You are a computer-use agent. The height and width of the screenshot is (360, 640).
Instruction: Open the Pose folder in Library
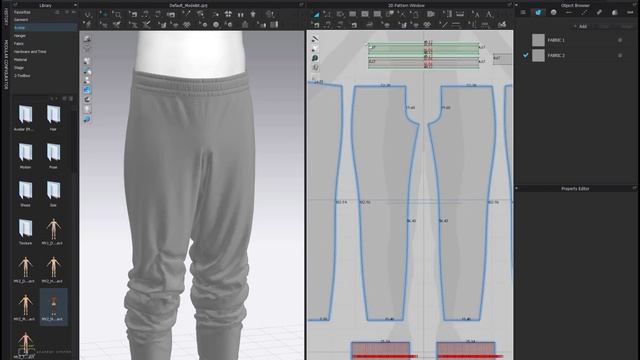pos(53,156)
